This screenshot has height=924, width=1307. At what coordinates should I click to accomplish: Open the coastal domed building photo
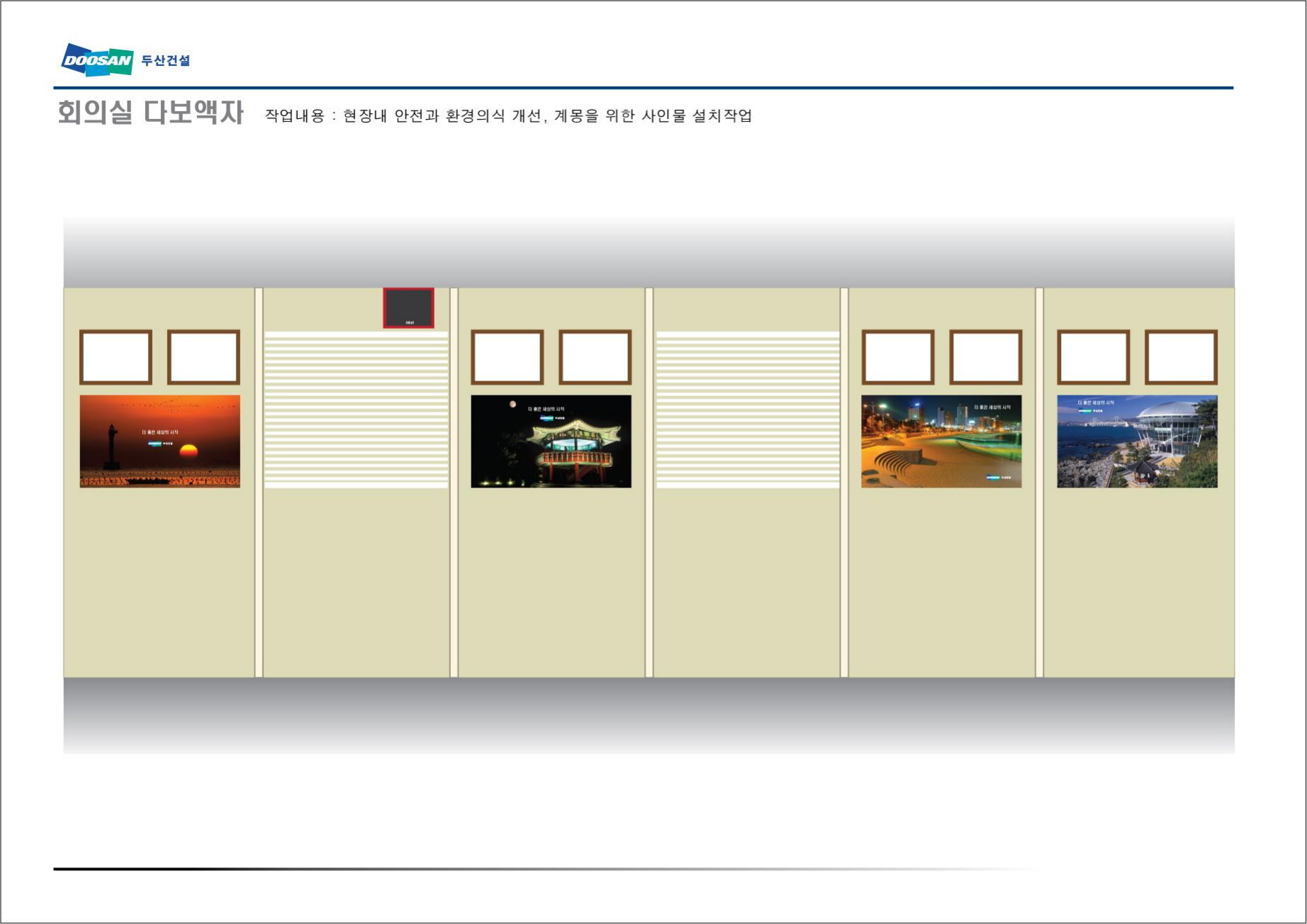pyautogui.click(x=1137, y=441)
